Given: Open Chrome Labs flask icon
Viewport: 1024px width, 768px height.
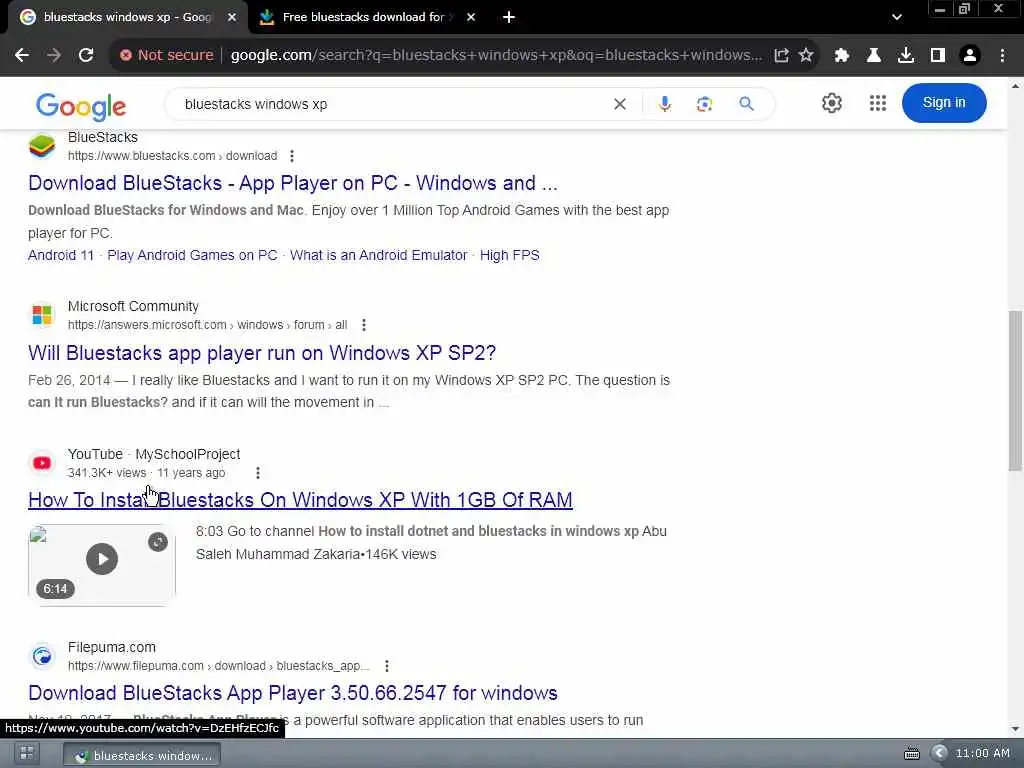Looking at the screenshot, I should tap(874, 56).
